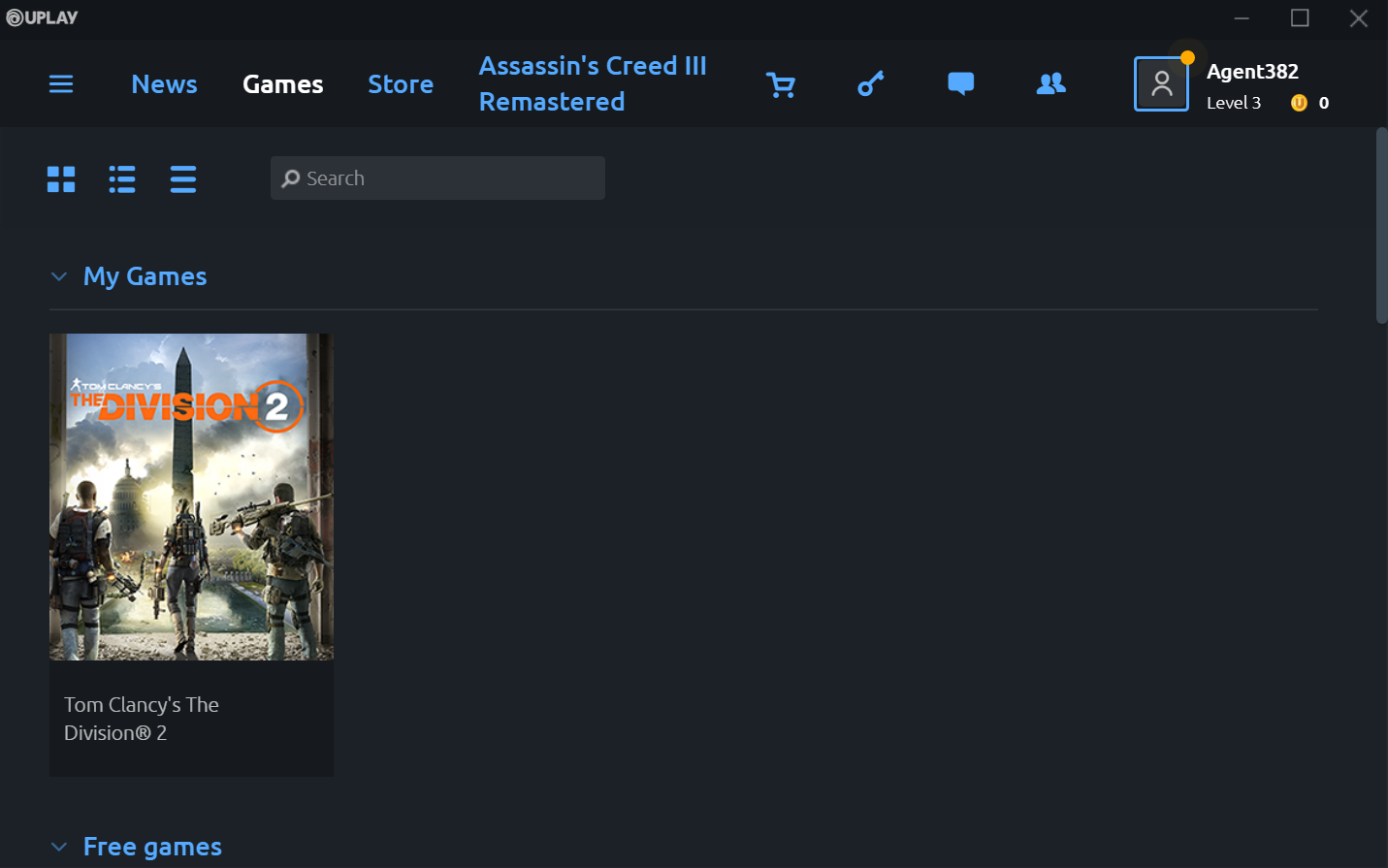Click the coin balance value 0
The height and width of the screenshot is (868, 1388).
[1323, 103]
